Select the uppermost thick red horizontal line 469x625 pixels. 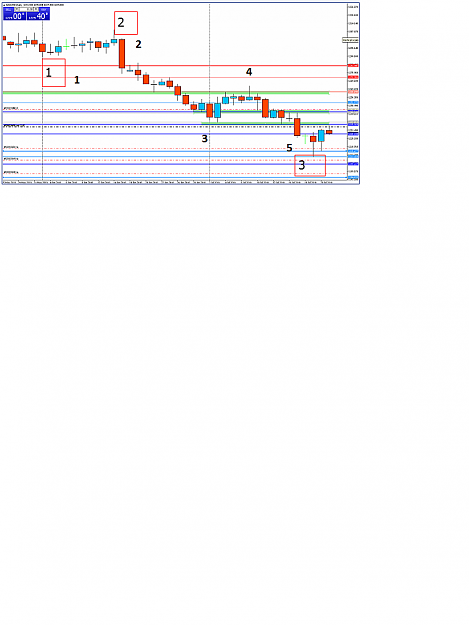[175, 65]
